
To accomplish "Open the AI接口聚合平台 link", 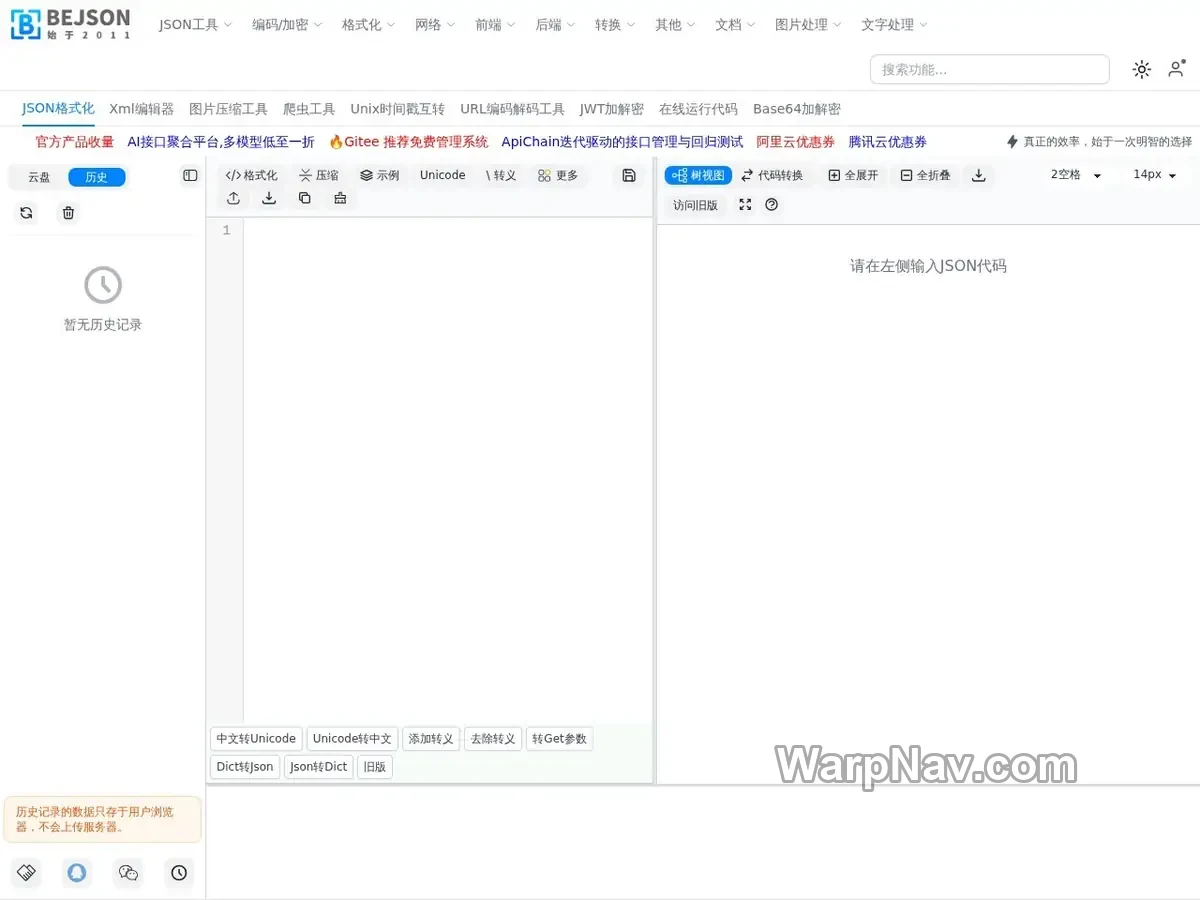I will click(221, 142).
